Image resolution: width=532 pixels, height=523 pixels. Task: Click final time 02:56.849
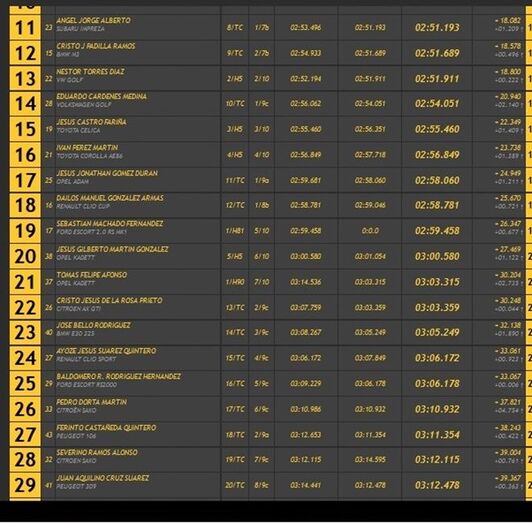[x=437, y=155]
